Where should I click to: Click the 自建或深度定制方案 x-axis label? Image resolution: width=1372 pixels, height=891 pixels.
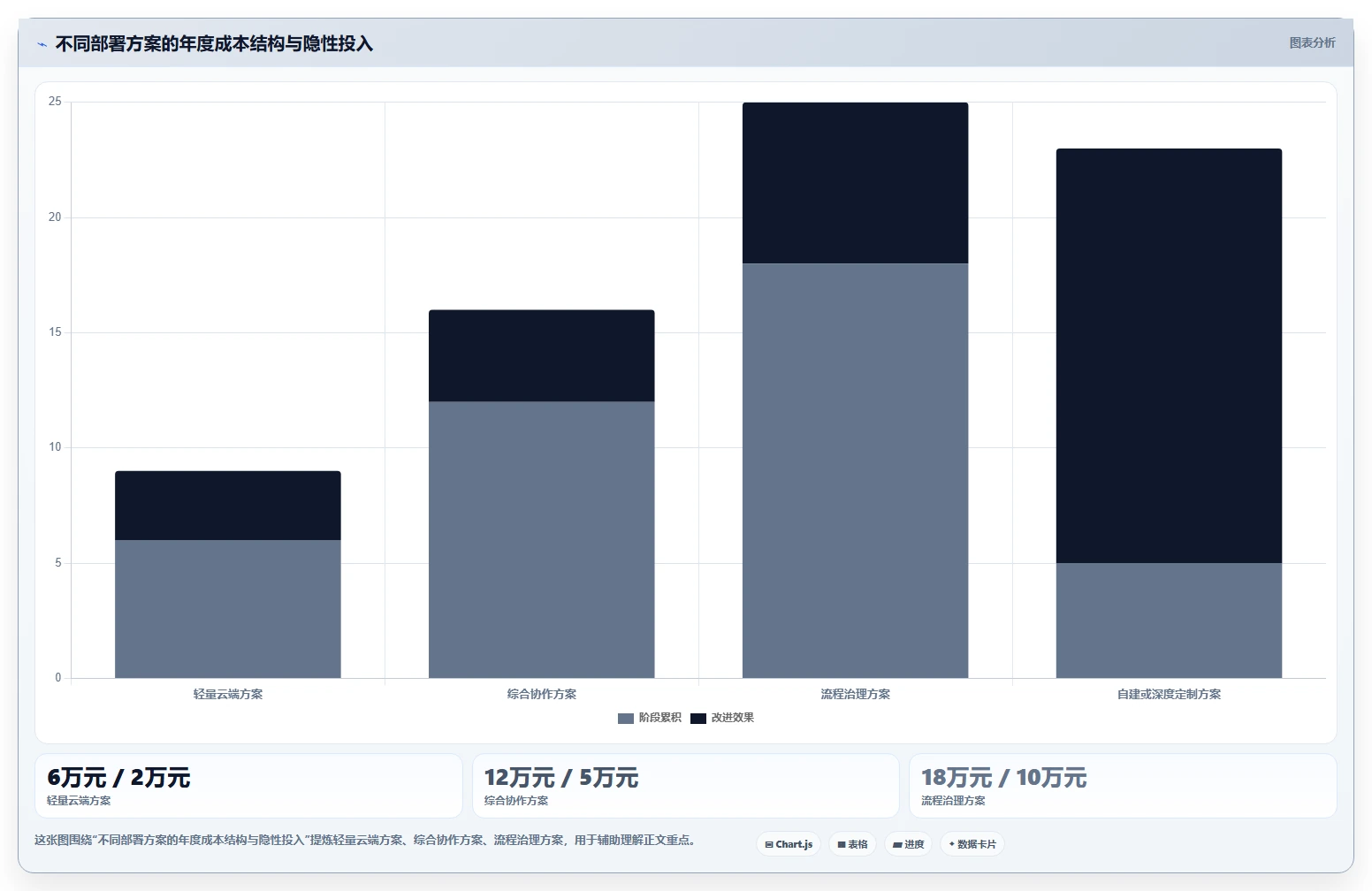[1169, 694]
